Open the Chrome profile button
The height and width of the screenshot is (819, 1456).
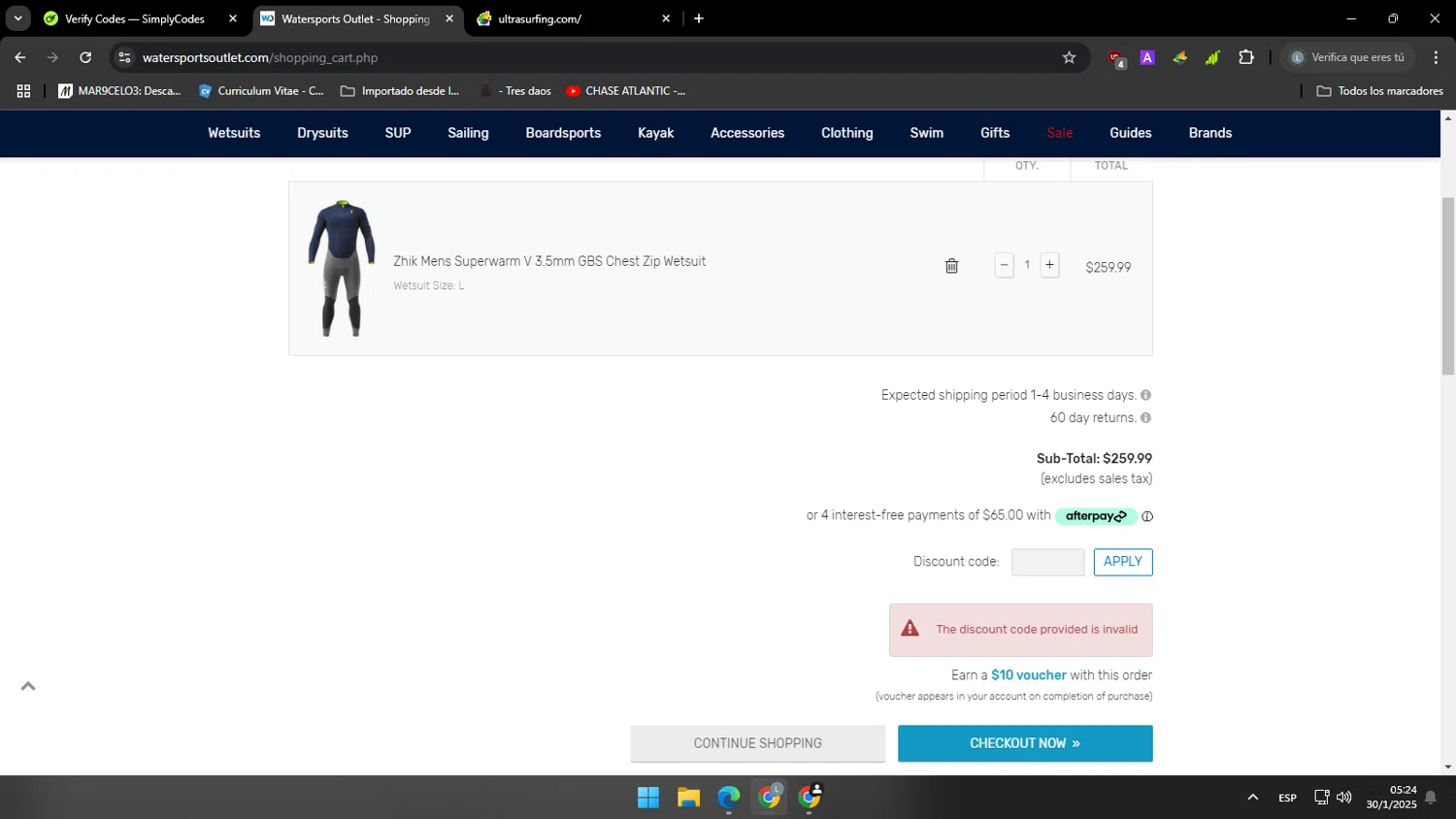point(1348,57)
